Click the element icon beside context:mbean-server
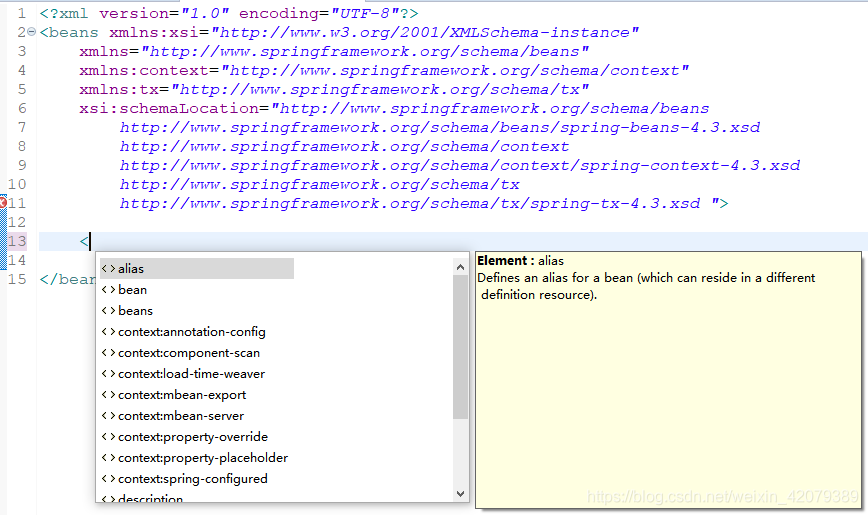This screenshot has width=868, height=515. [108, 416]
